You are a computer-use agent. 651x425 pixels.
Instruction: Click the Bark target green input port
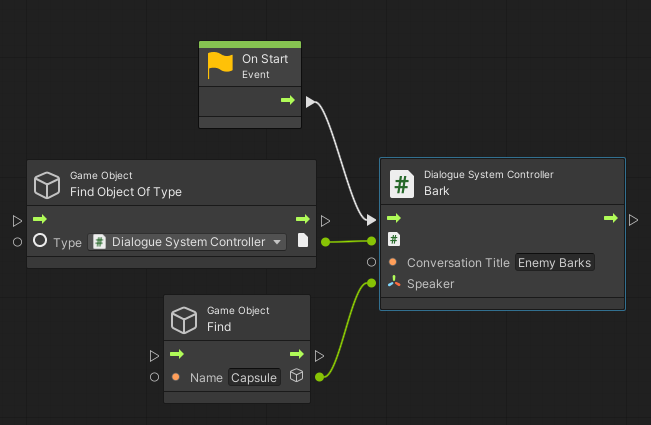point(372,241)
